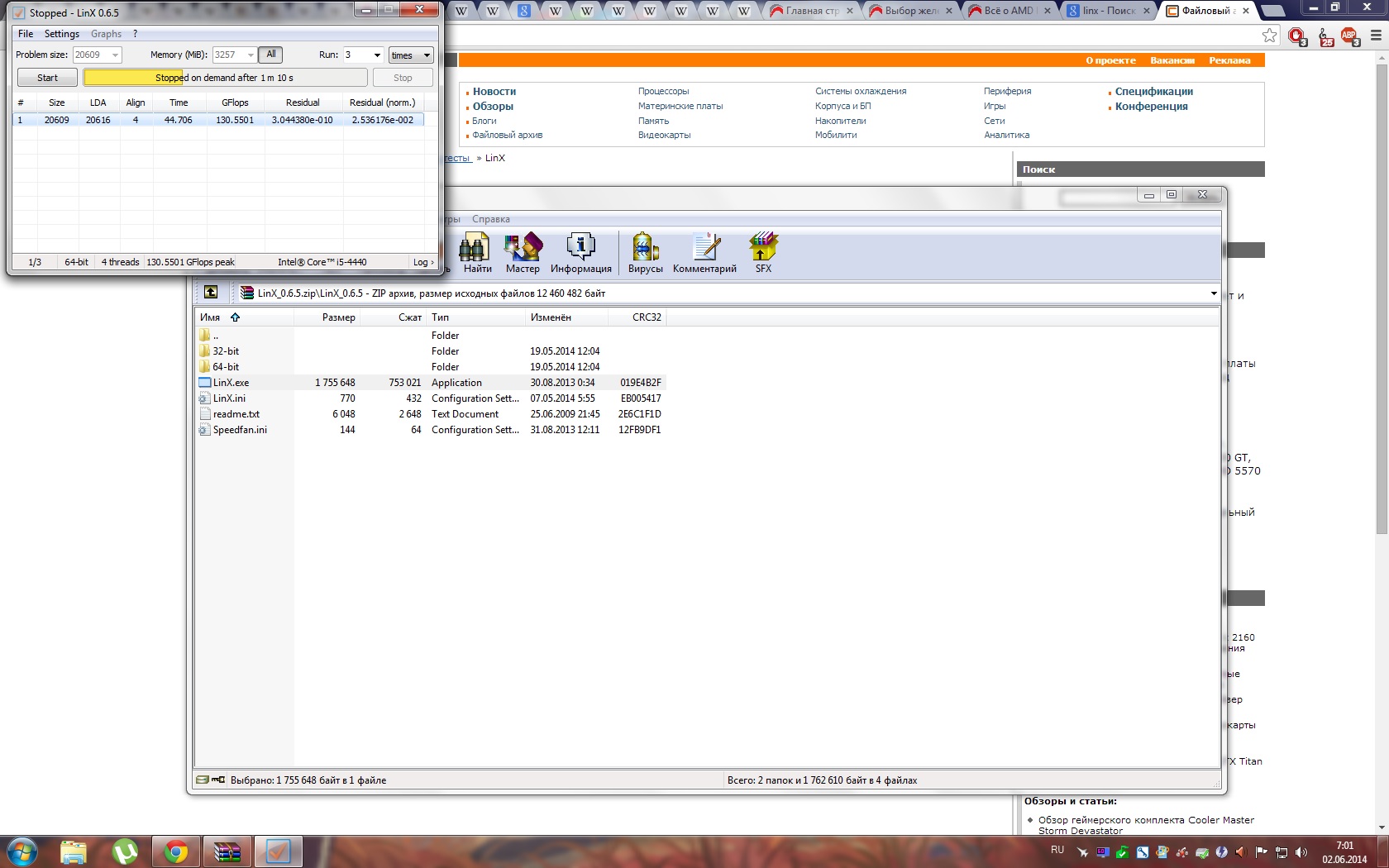Open the ? help menu in LinX
The image size is (1389, 868).
coord(135,34)
